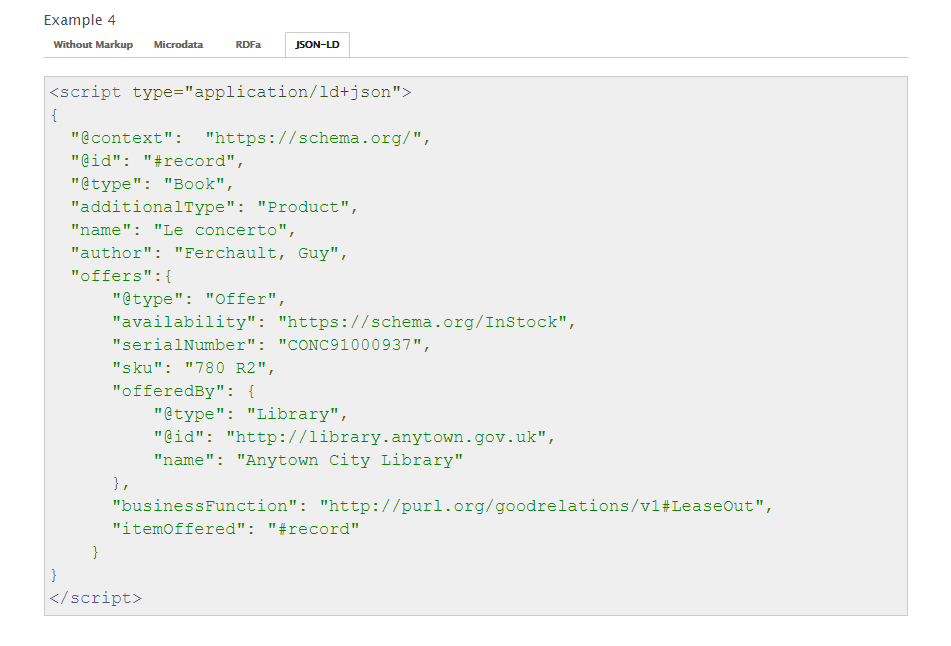
Task: Open the Microdata tab
Action: (178, 45)
